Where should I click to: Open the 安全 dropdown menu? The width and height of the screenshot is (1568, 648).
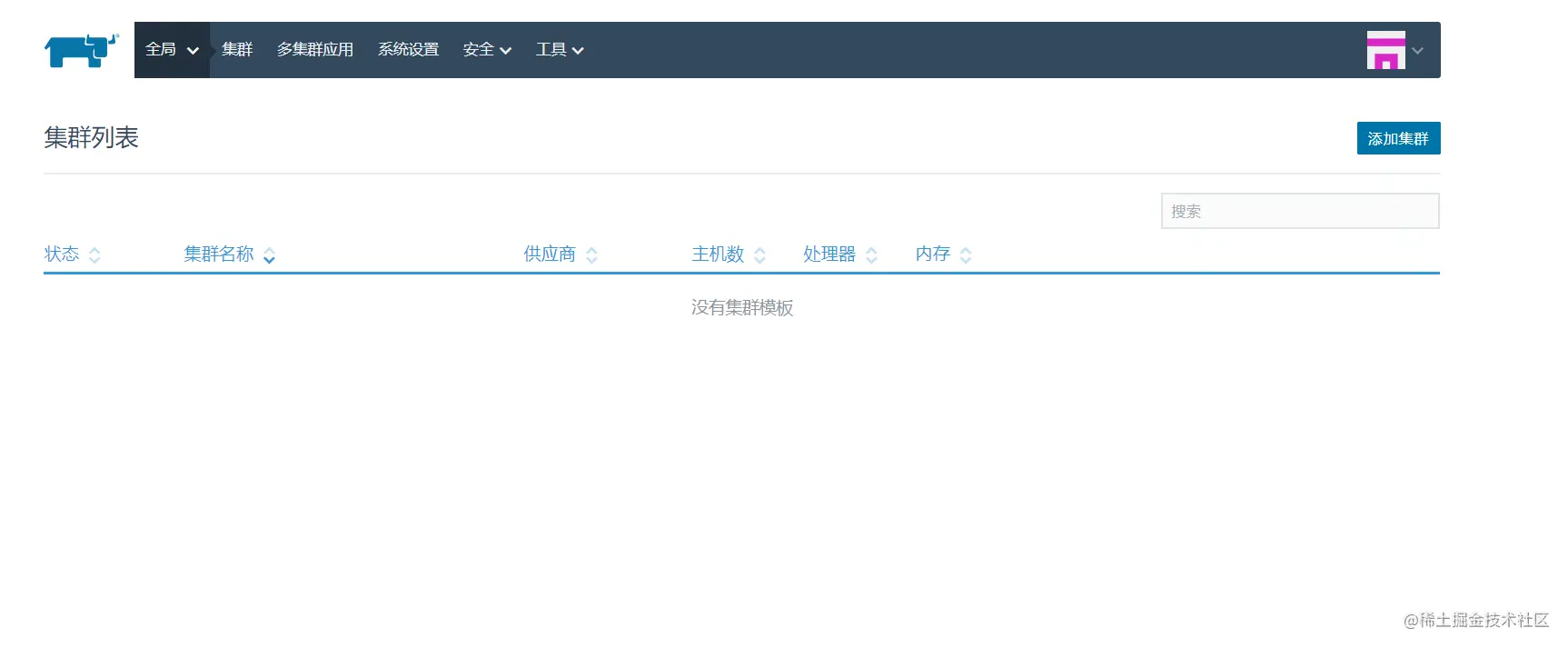tap(487, 50)
